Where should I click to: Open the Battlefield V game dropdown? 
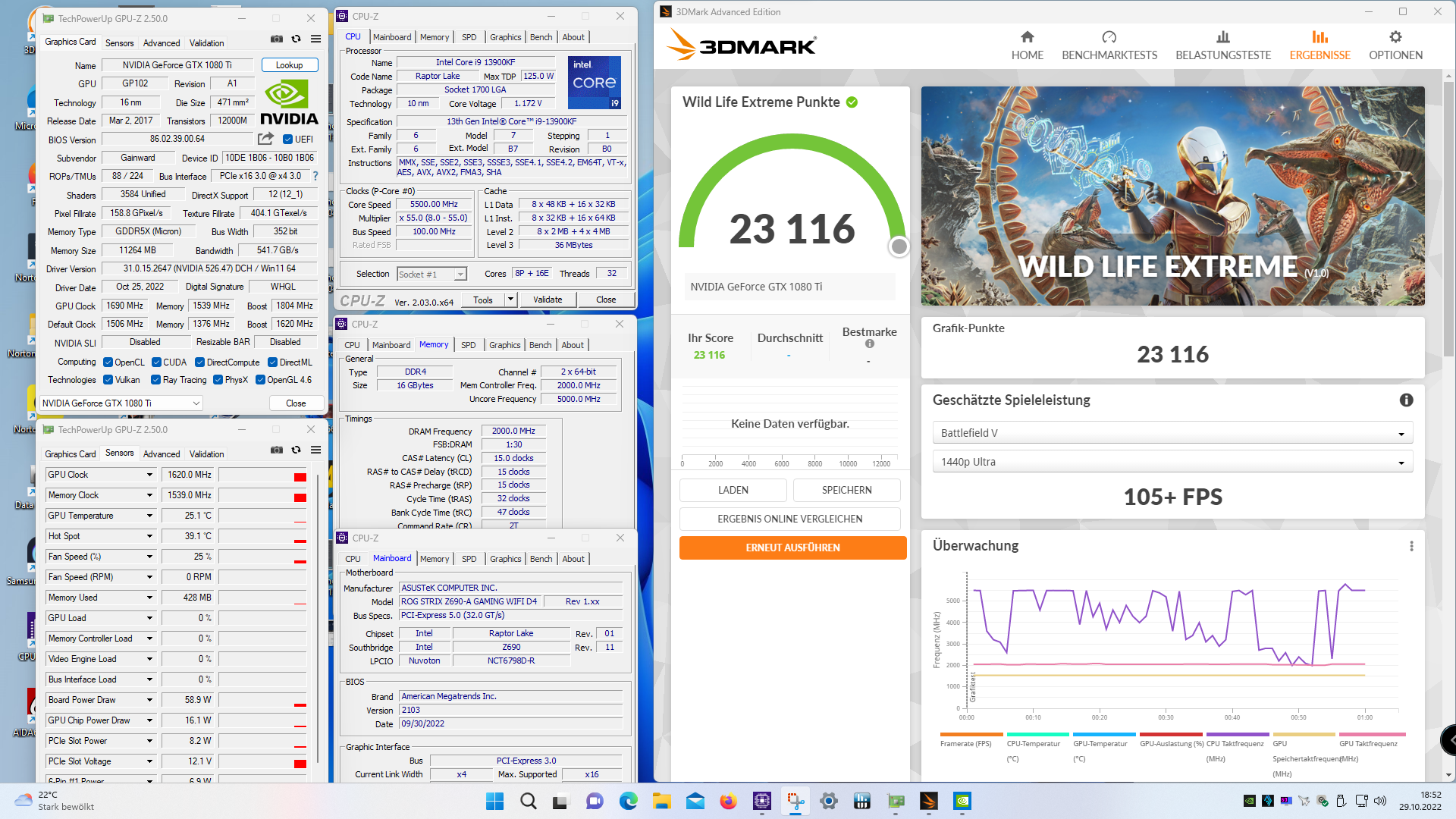(1172, 433)
